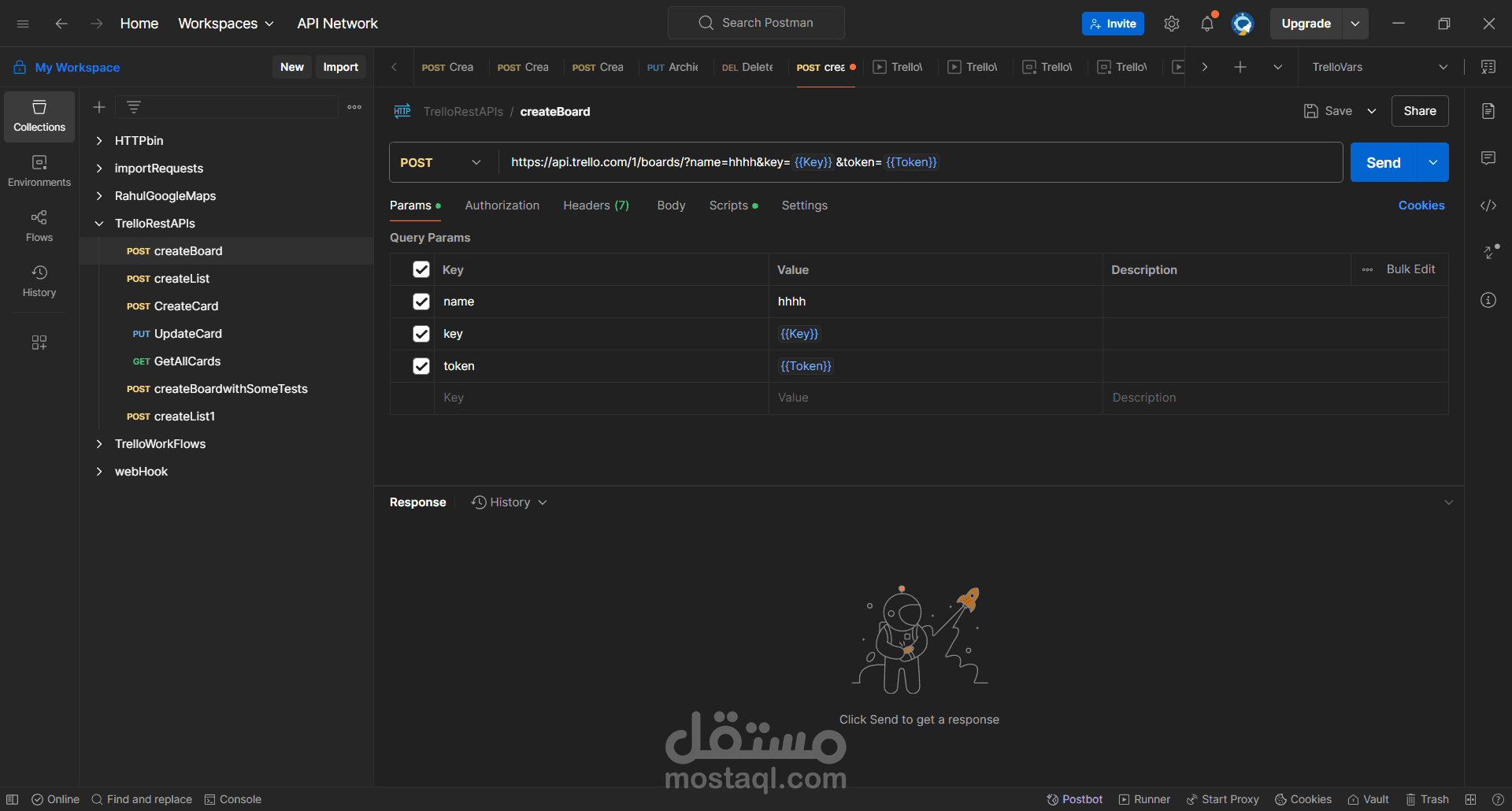Open the Collections sidebar panel
1512x811 pixels.
tap(39, 117)
